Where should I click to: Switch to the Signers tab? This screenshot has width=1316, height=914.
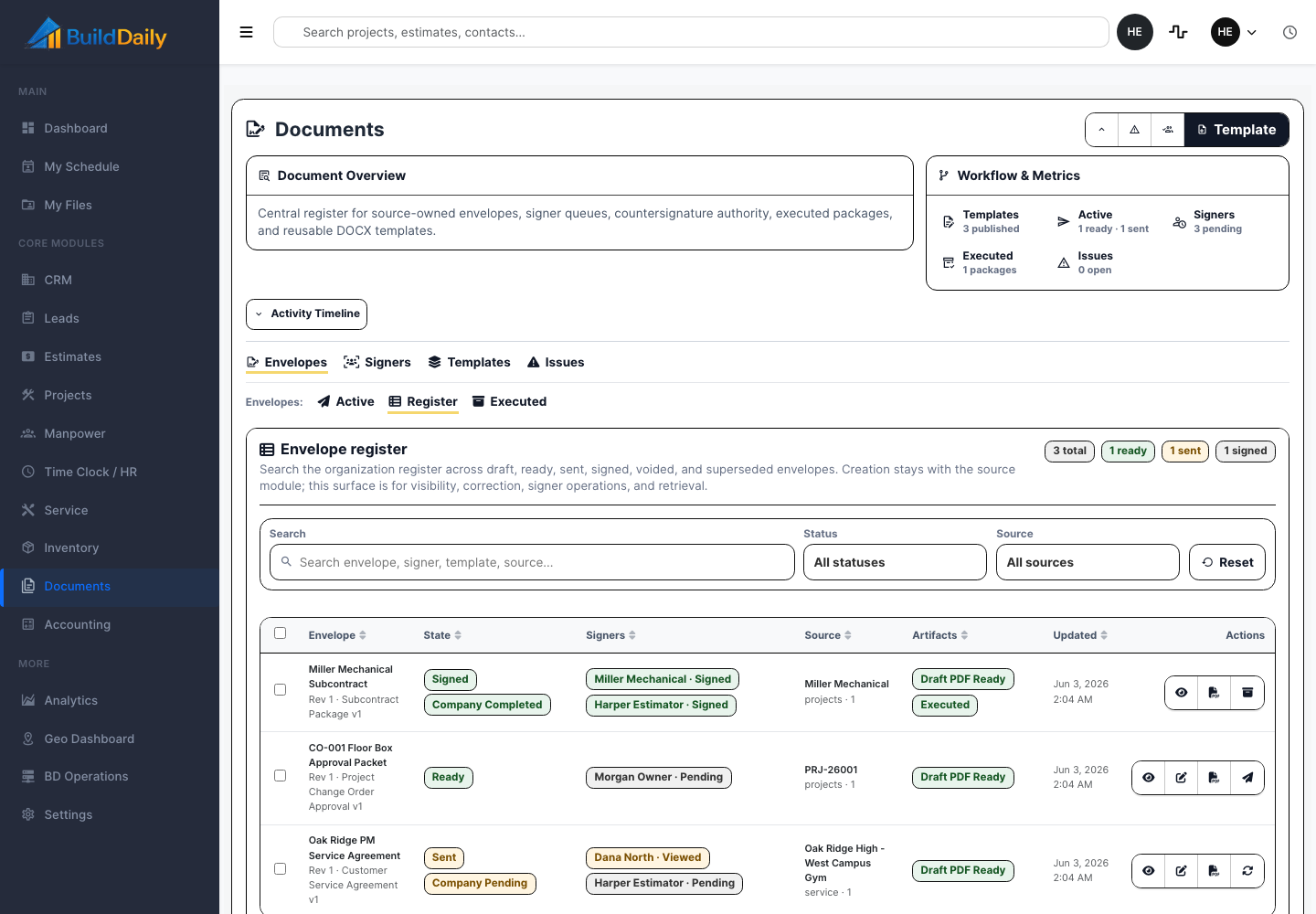click(377, 363)
